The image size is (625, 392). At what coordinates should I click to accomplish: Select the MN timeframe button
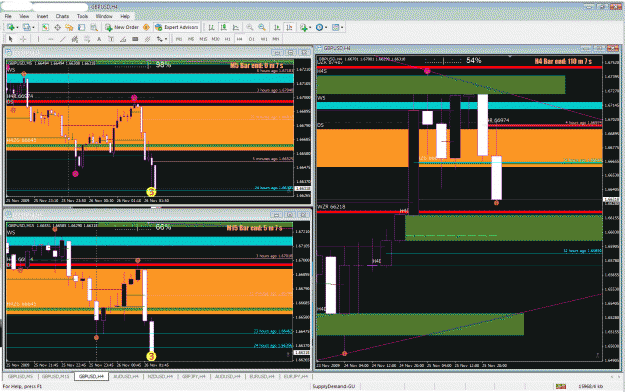click(276, 39)
